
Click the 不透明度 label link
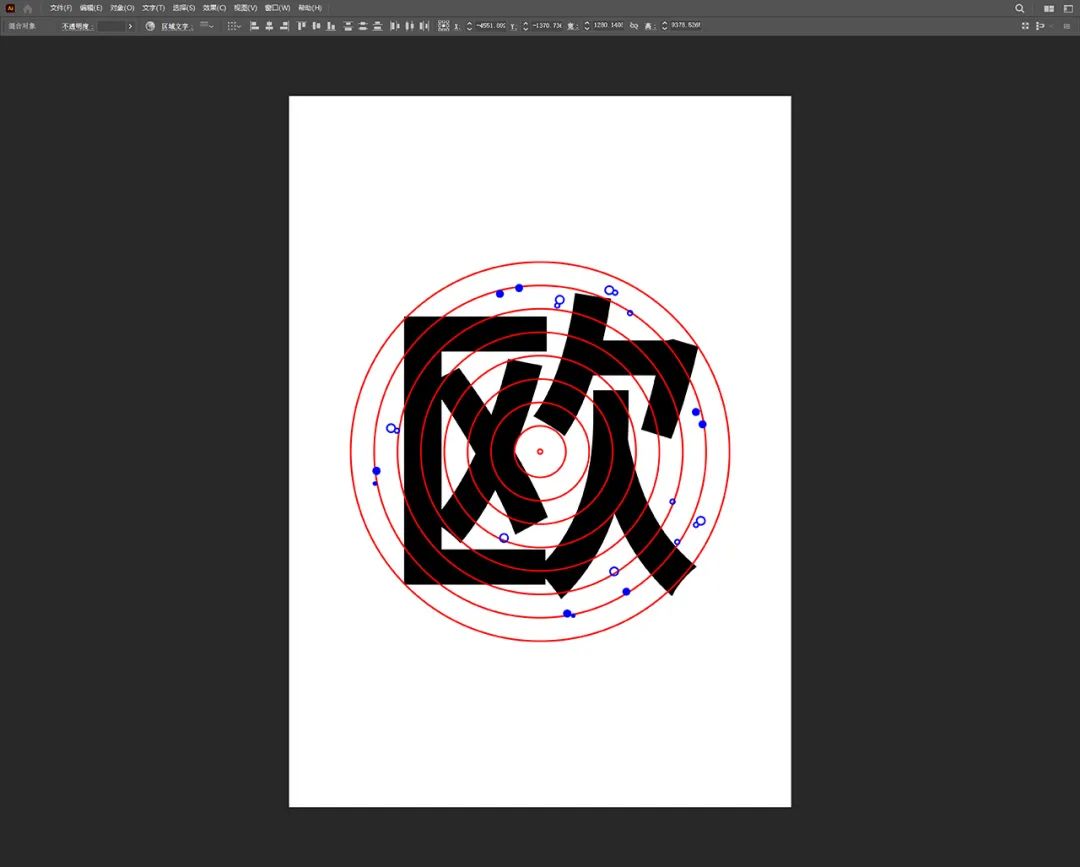77,26
